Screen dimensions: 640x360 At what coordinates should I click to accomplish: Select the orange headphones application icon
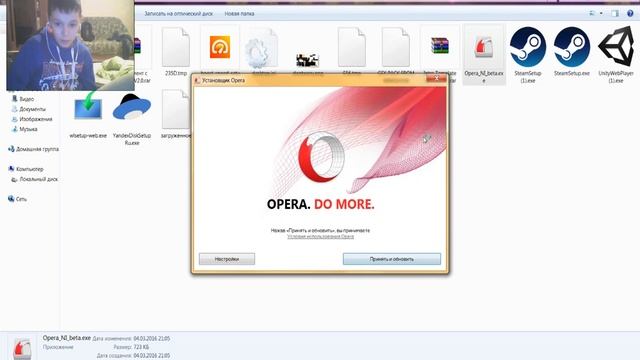(x=220, y=47)
